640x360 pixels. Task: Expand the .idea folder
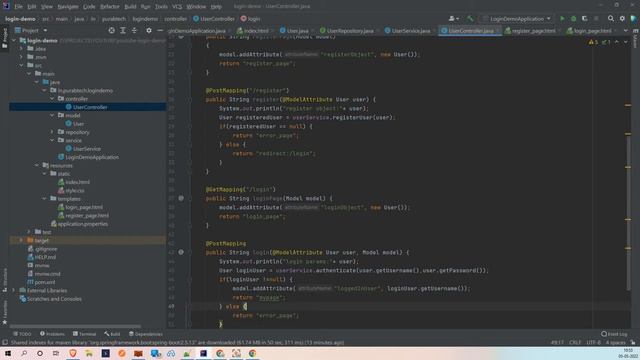[x=21, y=49]
